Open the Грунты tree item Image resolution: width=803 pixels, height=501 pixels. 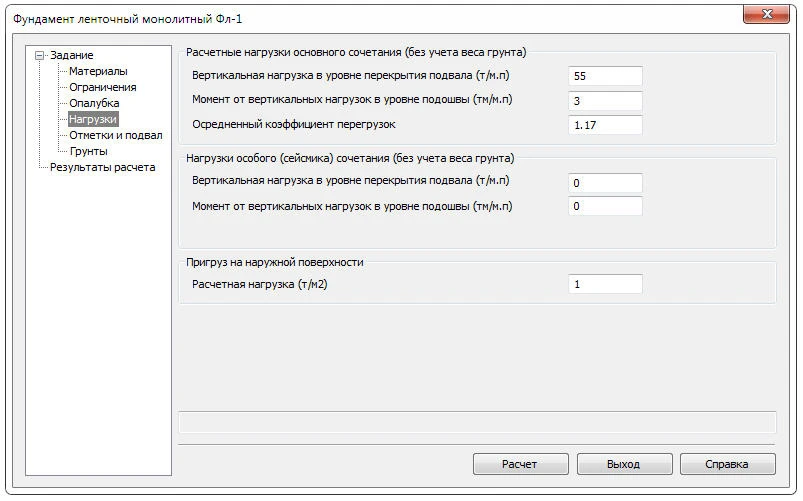point(88,152)
